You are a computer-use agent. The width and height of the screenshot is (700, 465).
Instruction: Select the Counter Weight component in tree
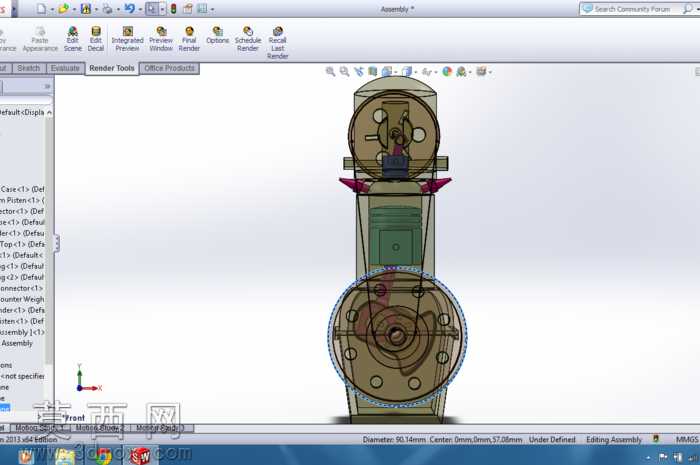[22, 299]
